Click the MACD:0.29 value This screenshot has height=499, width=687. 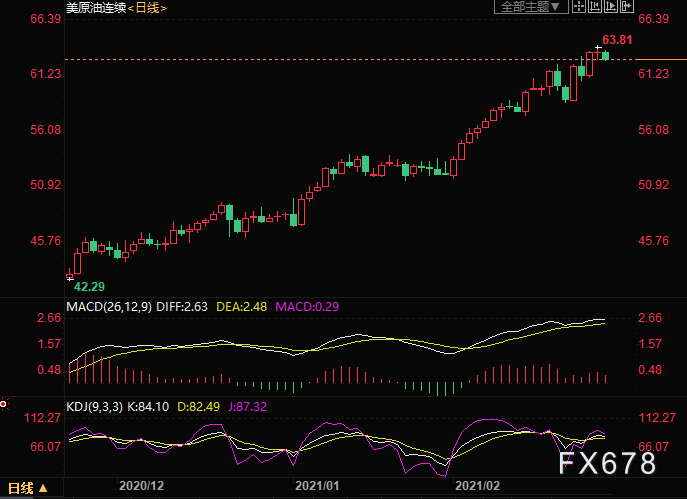point(307,306)
